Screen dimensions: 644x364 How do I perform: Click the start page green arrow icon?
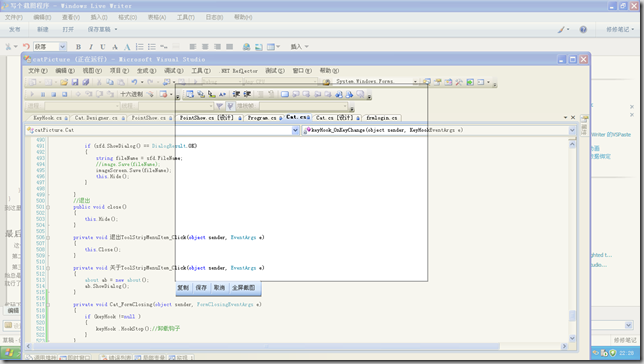tap(470, 82)
